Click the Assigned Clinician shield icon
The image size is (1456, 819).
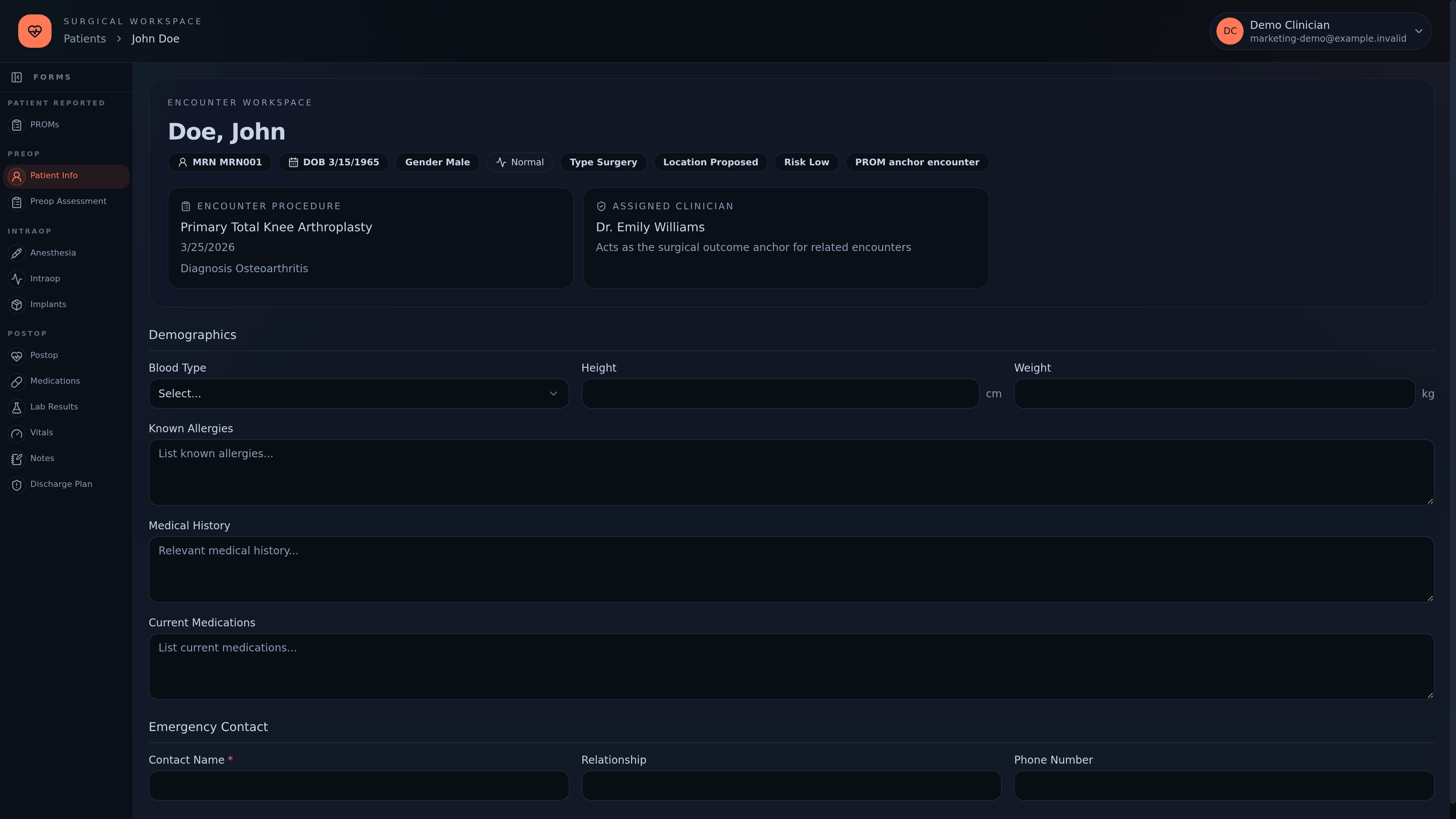[x=601, y=206]
